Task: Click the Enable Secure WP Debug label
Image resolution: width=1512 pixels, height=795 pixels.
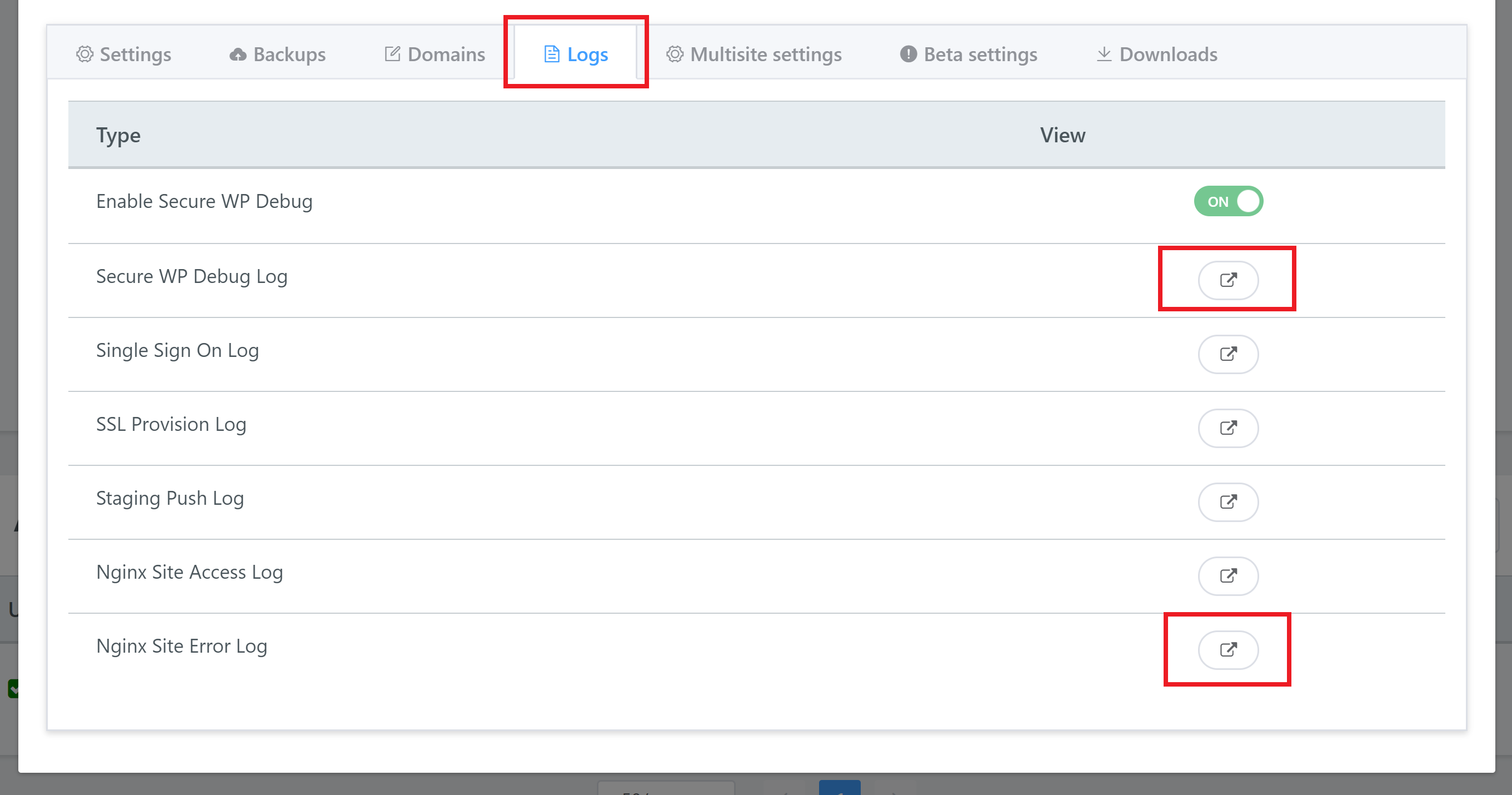Action: [204, 201]
